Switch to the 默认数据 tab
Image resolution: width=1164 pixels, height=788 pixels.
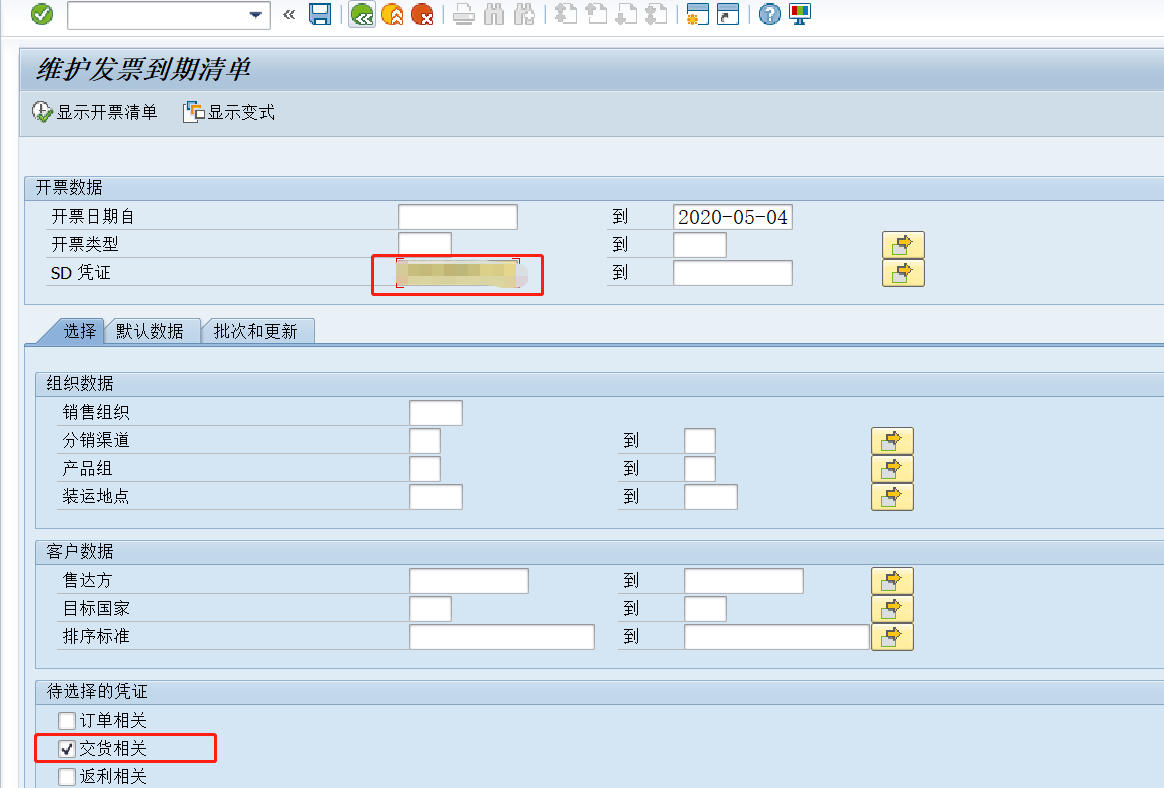pos(152,331)
